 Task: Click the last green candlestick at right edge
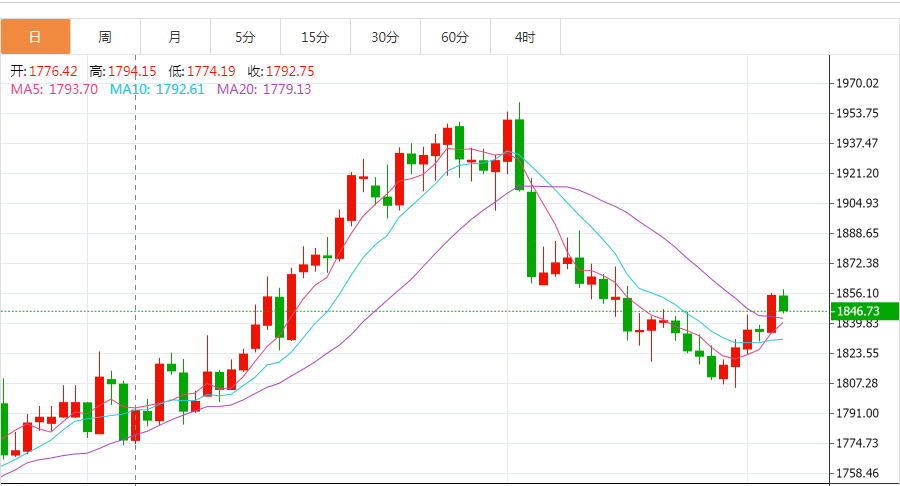point(784,303)
